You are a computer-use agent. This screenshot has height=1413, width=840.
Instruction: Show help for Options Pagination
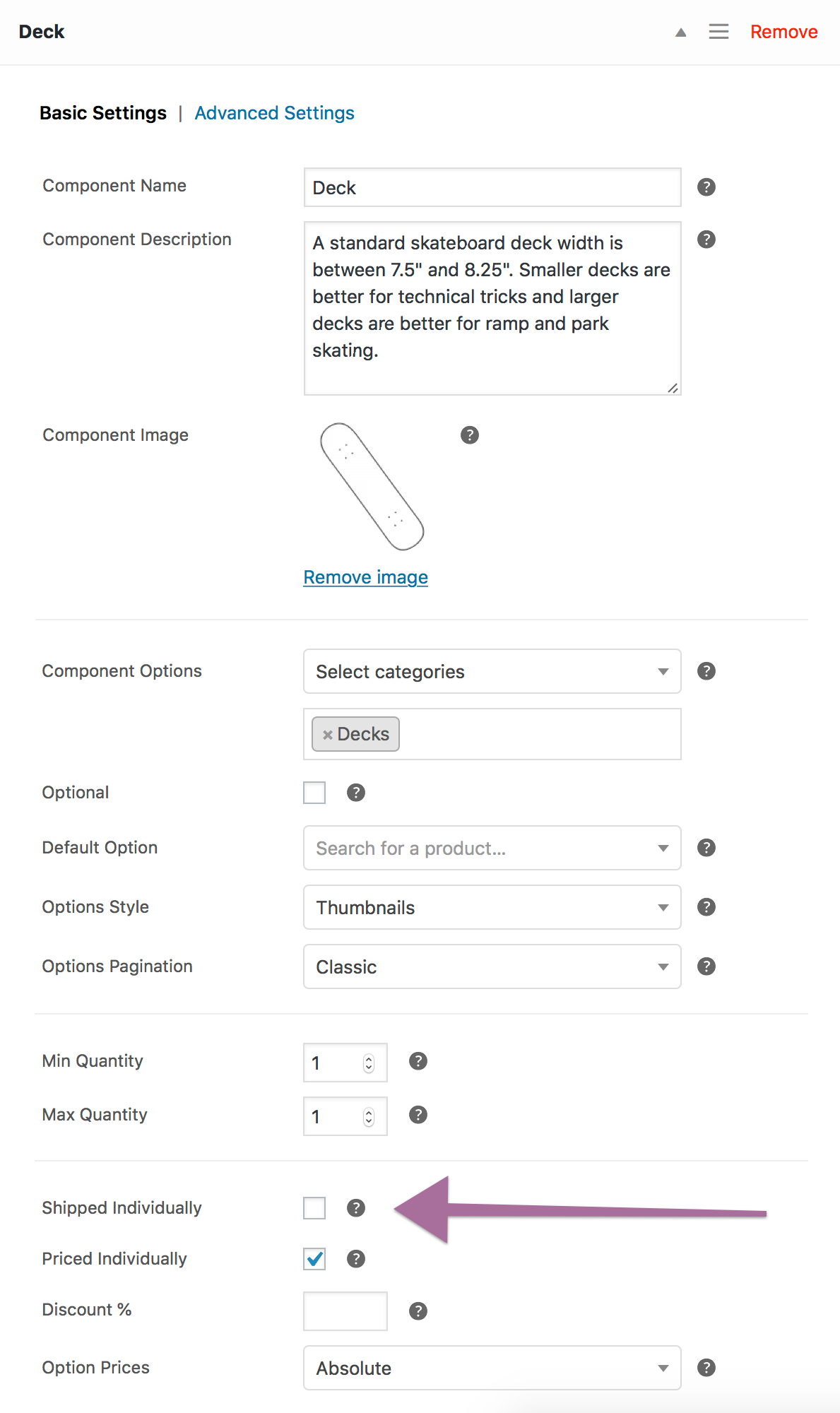(706, 966)
